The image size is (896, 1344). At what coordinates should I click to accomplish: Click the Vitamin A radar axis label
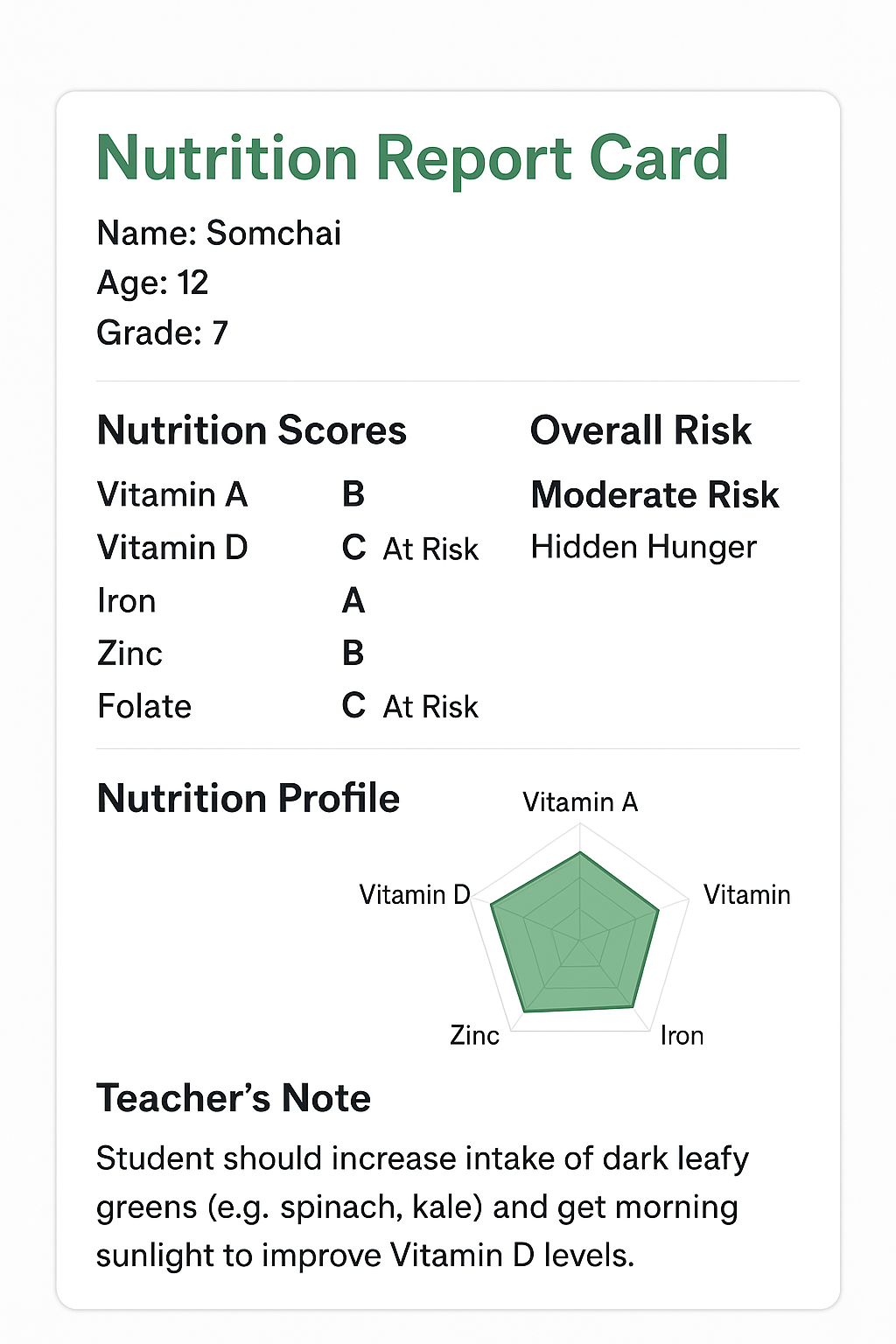tap(580, 801)
